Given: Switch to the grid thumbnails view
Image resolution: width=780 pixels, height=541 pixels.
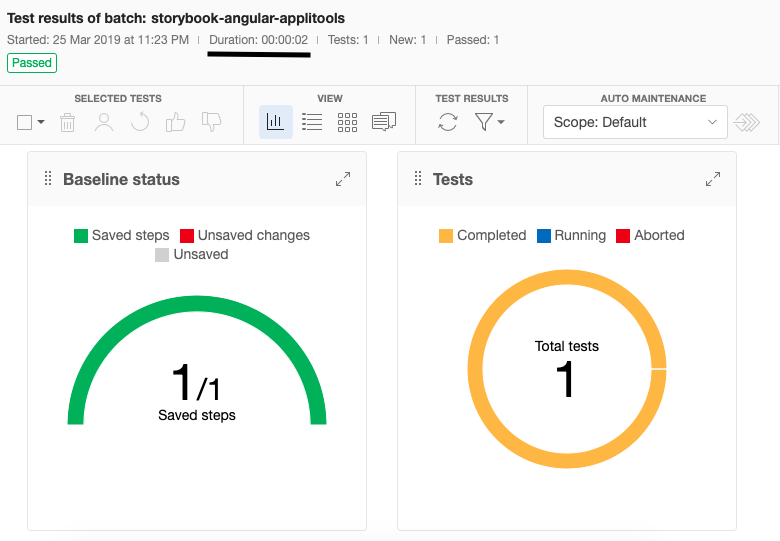Looking at the screenshot, I should (x=347, y=122).
